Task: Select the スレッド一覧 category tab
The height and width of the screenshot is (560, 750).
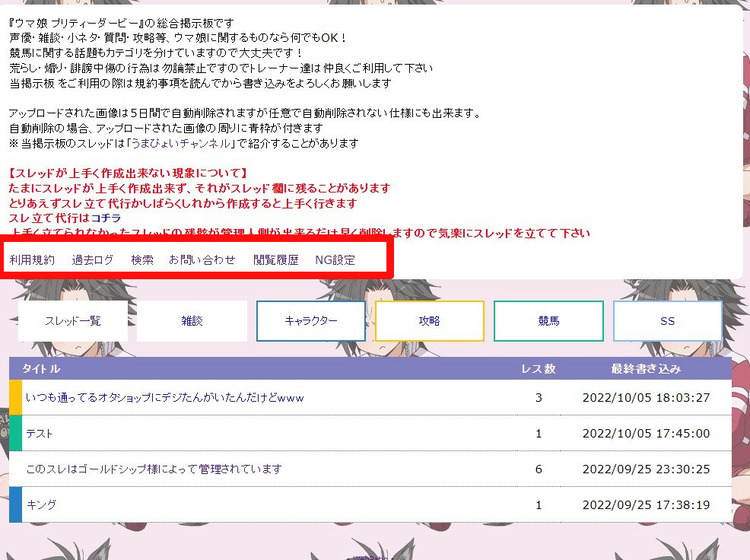Action: tap(73, 321)
